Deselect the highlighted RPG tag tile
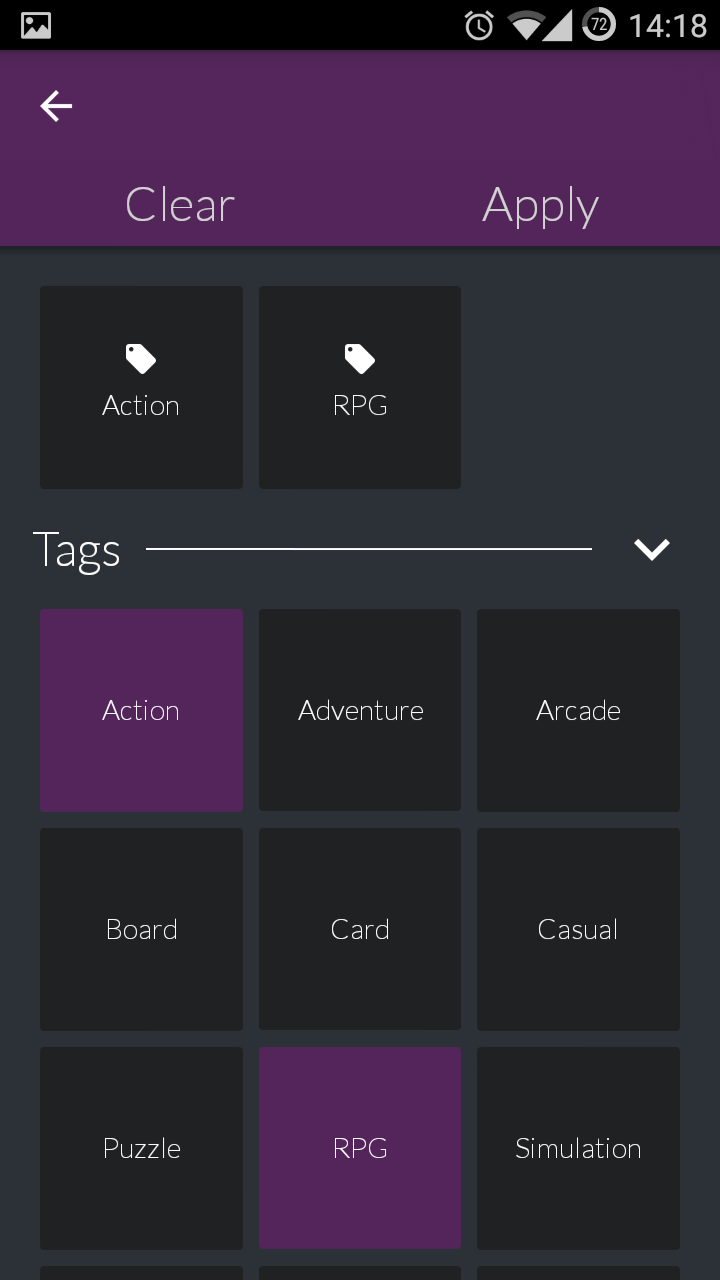Viewport: 720px width, 1280px height. 360,1148
